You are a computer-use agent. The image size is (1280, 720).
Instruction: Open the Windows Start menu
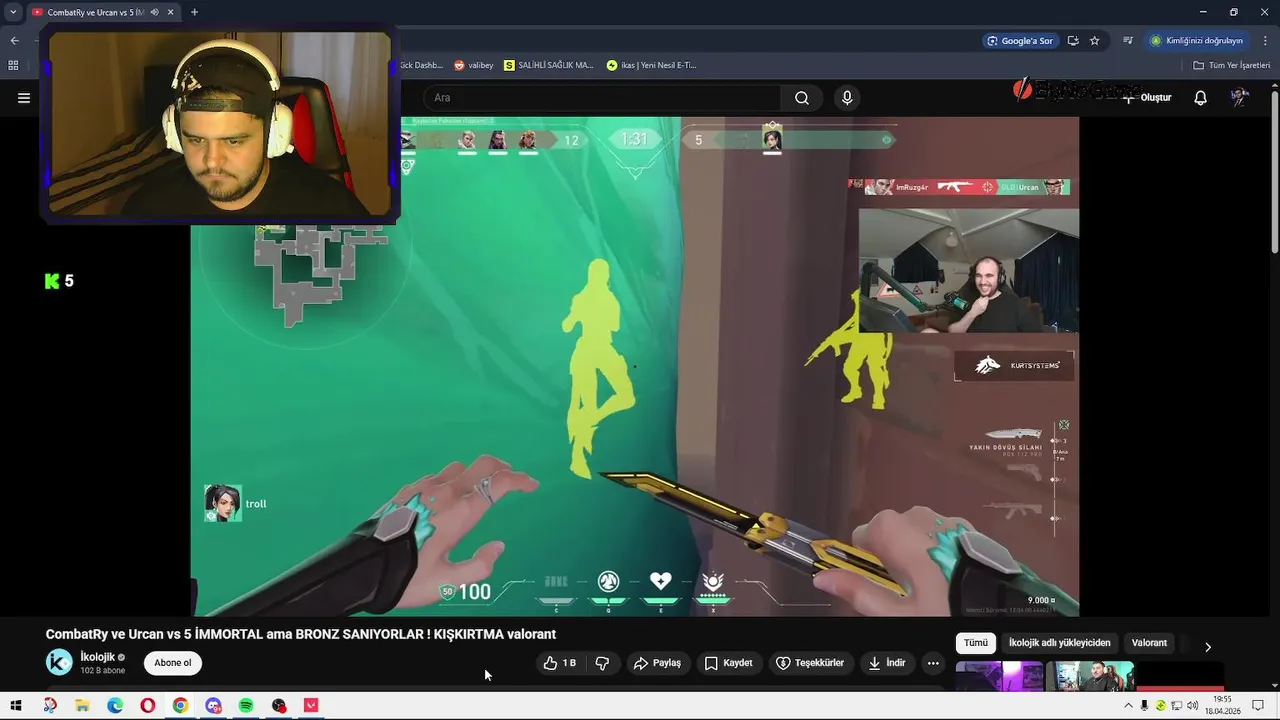click(x=16, y=706)
